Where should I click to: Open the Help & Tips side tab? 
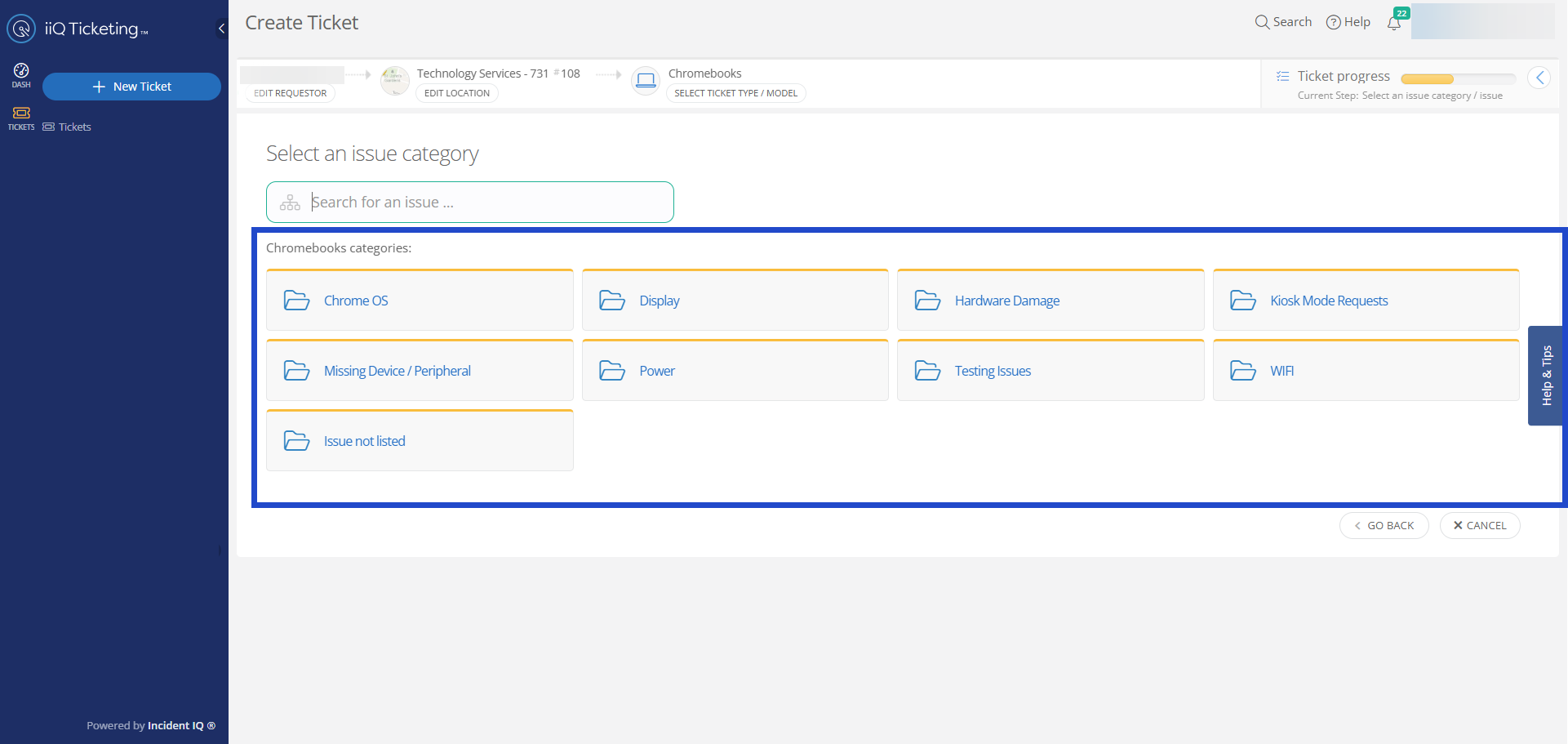[x=1546, y=376]
